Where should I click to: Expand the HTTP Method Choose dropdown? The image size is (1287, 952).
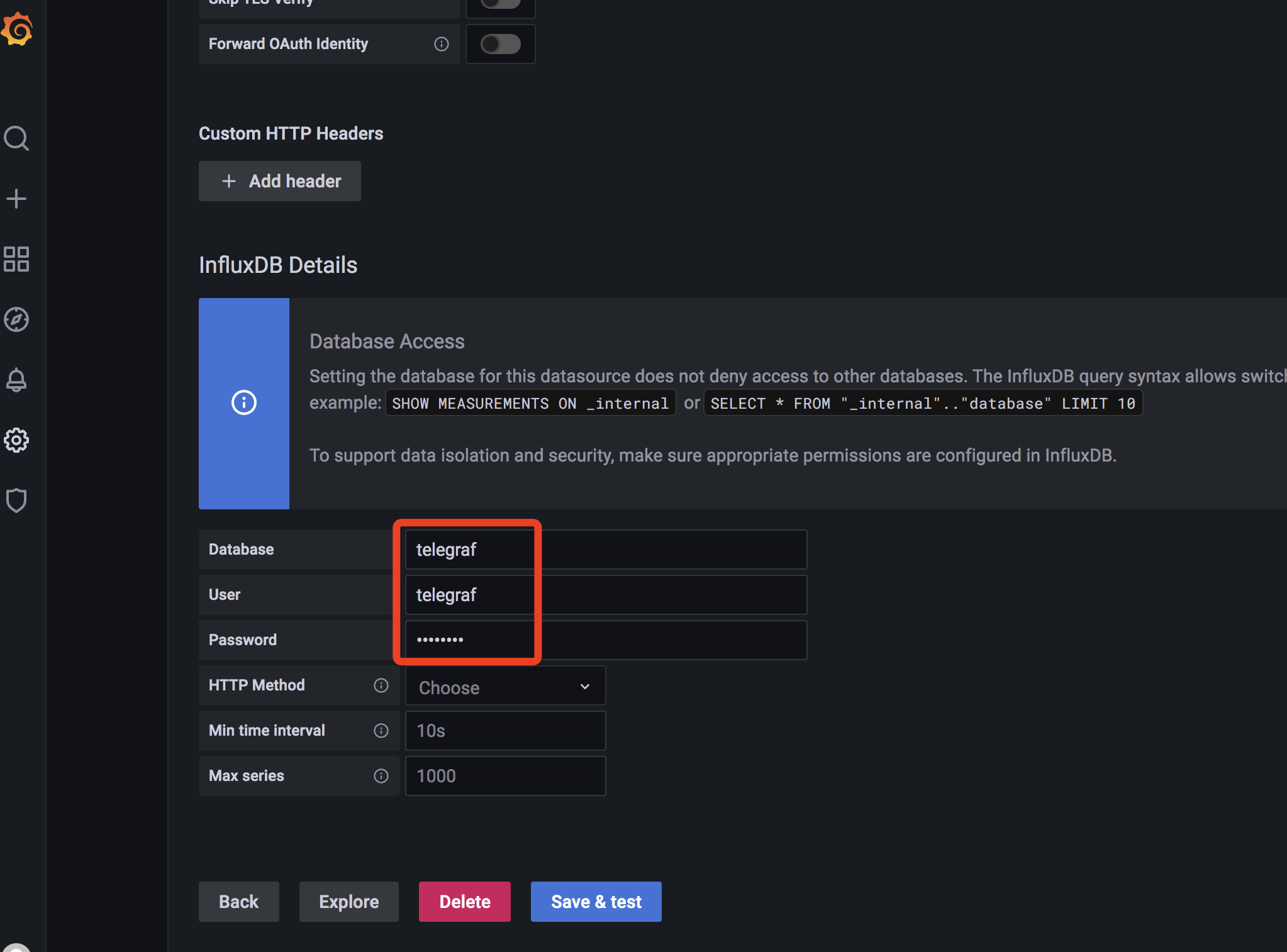pos(506,687)
